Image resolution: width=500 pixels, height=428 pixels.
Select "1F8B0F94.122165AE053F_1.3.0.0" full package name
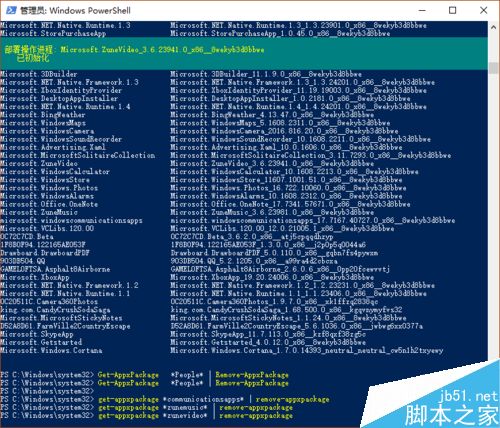268,245
